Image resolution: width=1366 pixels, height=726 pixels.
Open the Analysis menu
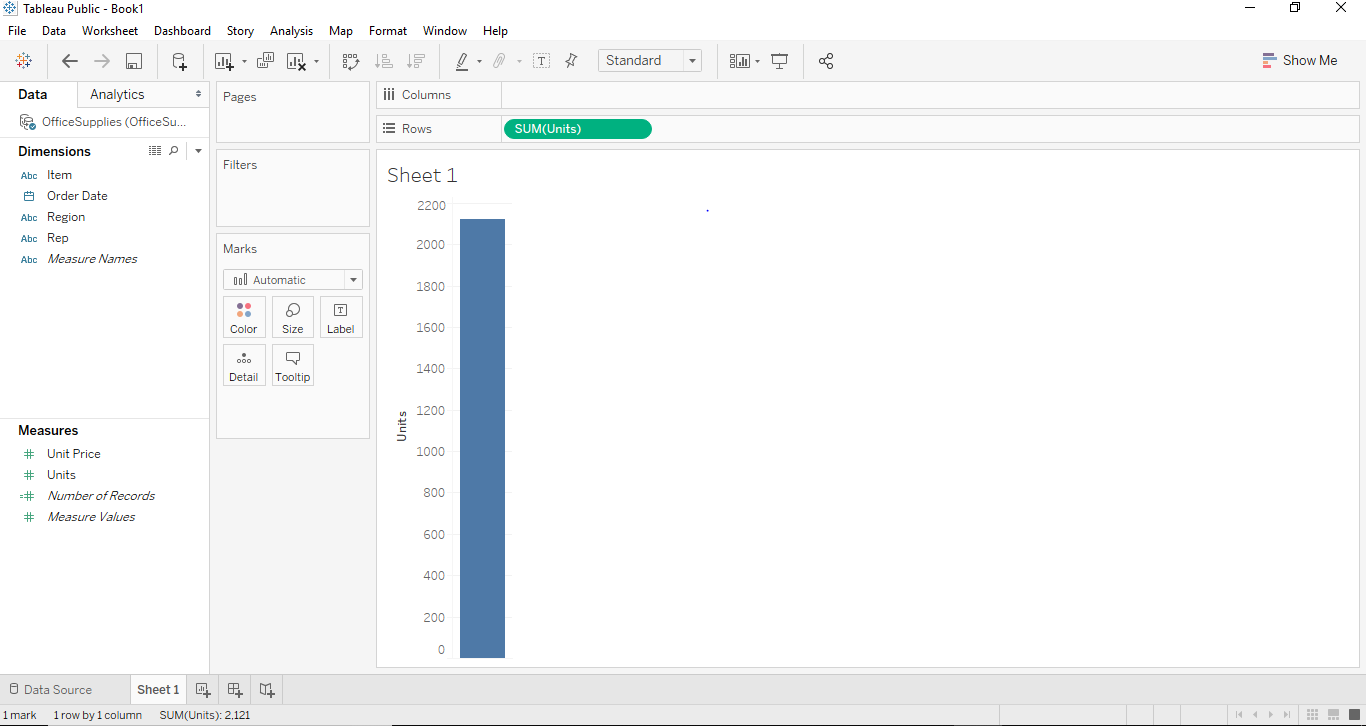pyautogui.click(x=291, y=30)
